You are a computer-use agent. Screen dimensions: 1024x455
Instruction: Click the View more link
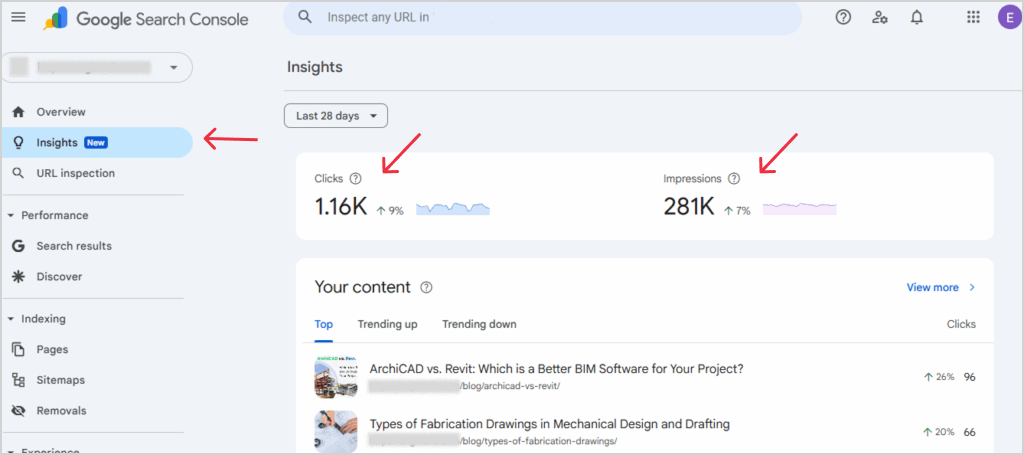click(x=940, y=288)
